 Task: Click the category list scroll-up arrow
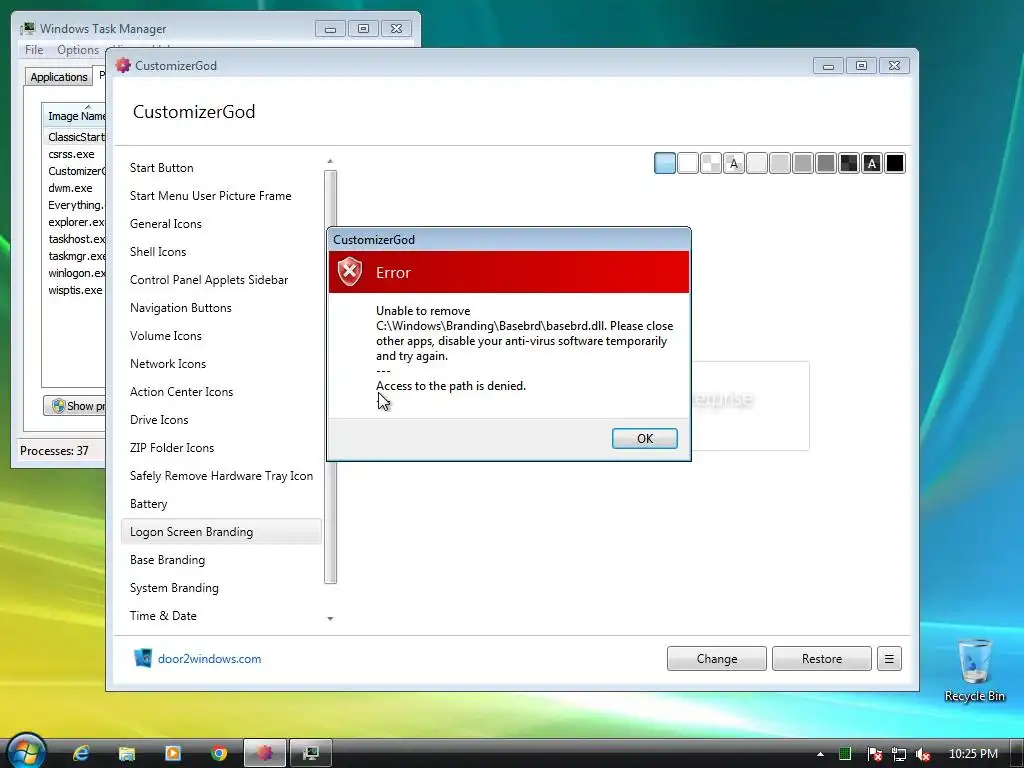coord(330,161)
